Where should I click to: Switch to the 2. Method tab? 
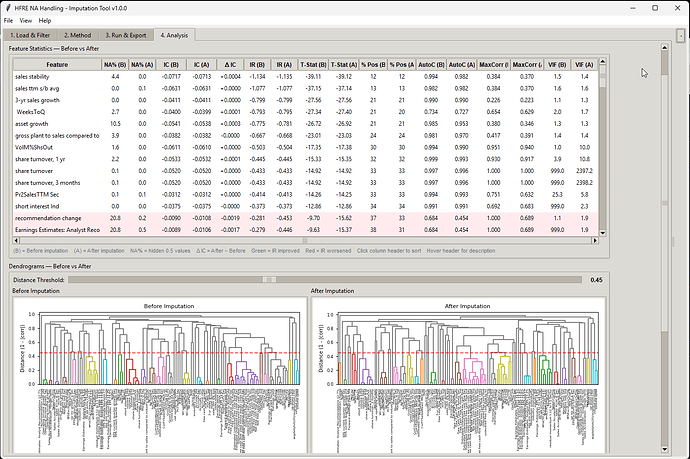pos(80,35)
